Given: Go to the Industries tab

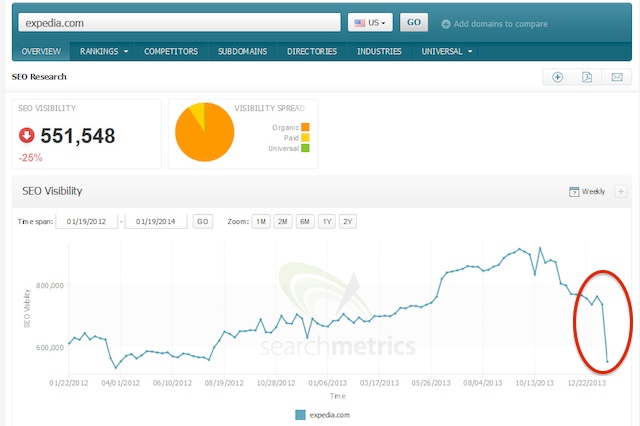Looking at the screenshot, I should tap(379, 51).
